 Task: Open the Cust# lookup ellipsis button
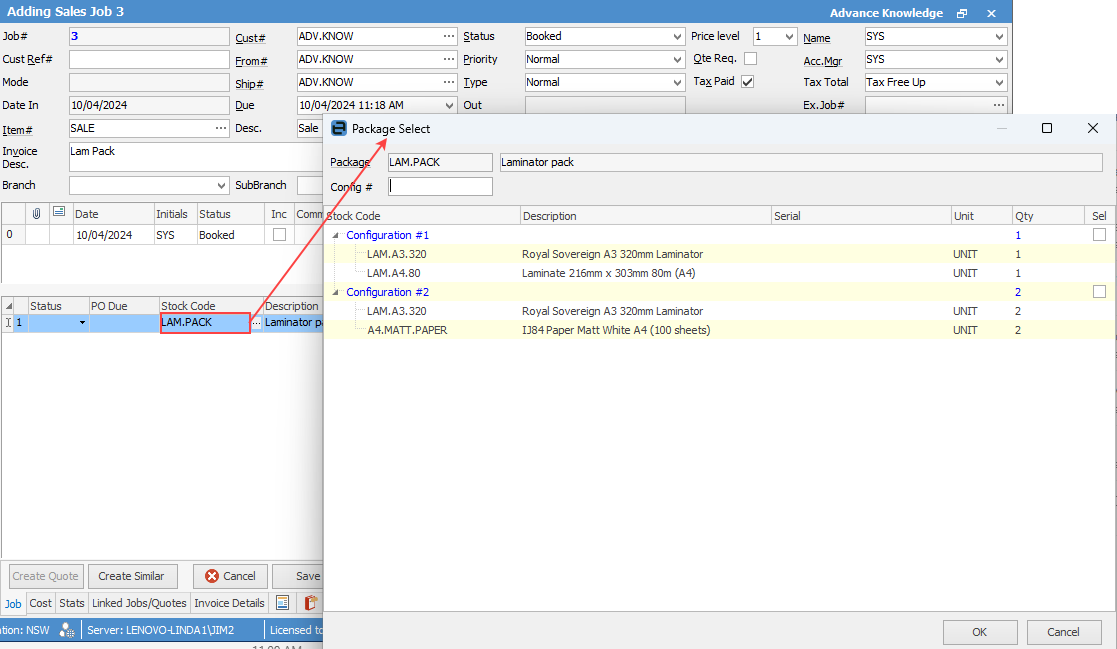(x=449, y=36)
